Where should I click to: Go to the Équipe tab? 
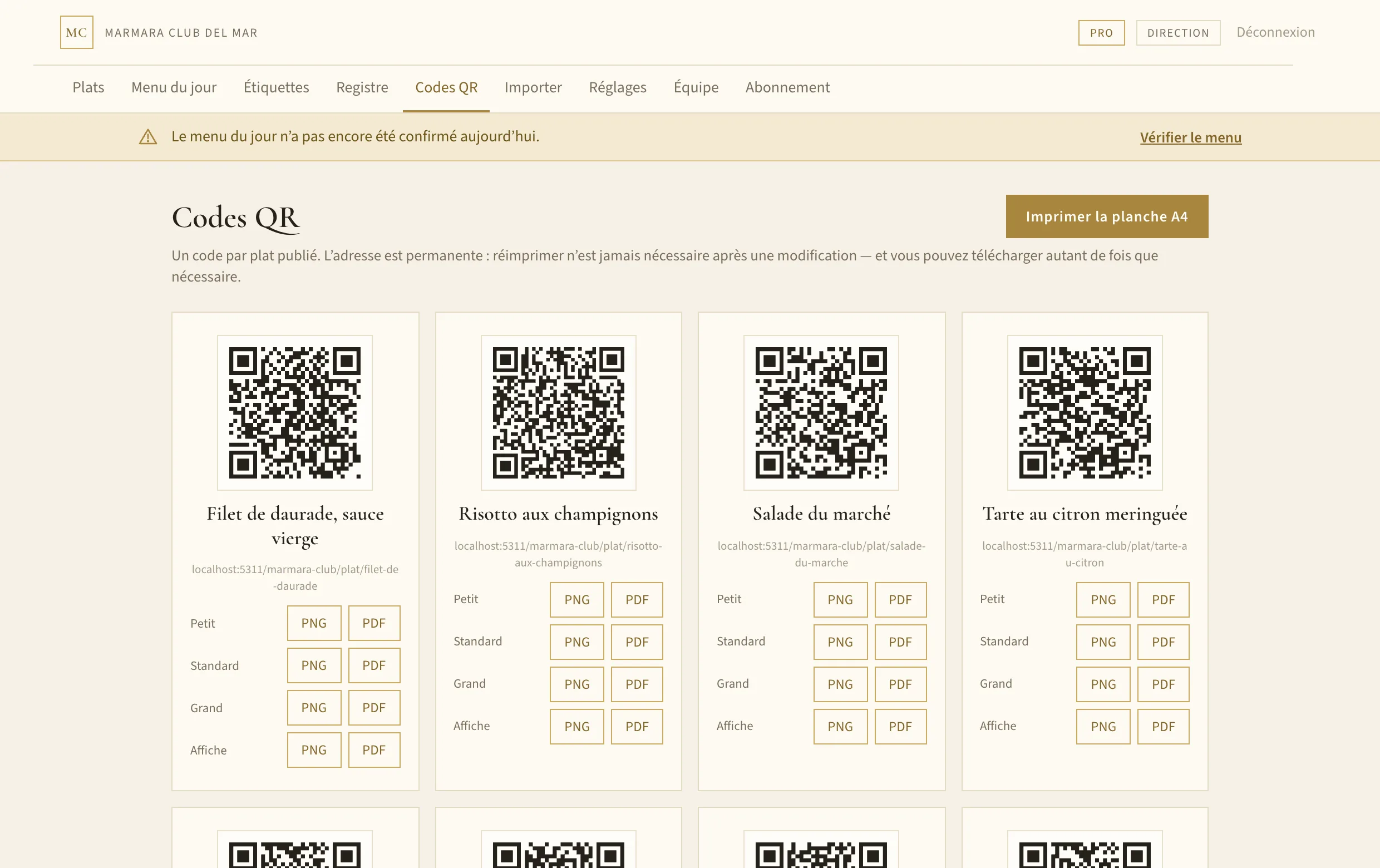pyautogui.click(x=696, y=87)
